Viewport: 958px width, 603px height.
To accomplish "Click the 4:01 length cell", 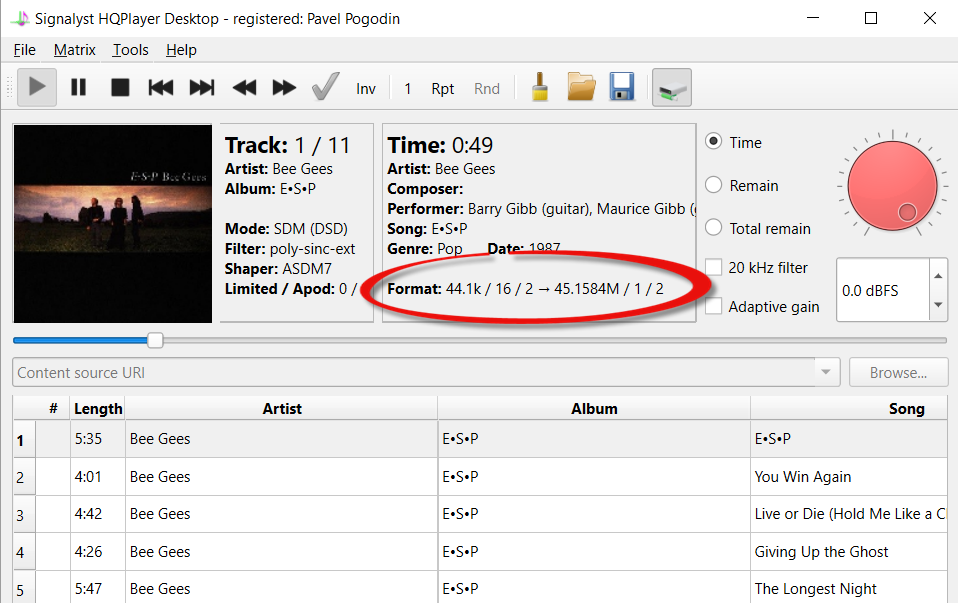I will pyautogui.click(x=98, y=477).
